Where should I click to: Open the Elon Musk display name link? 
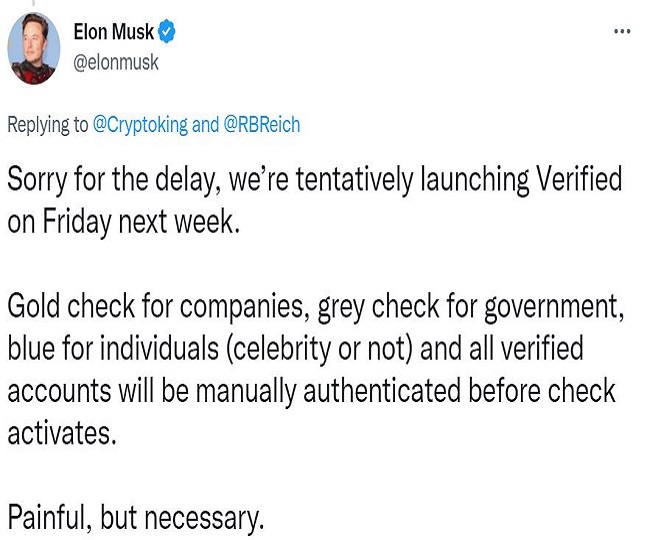(x=113, y=32)
